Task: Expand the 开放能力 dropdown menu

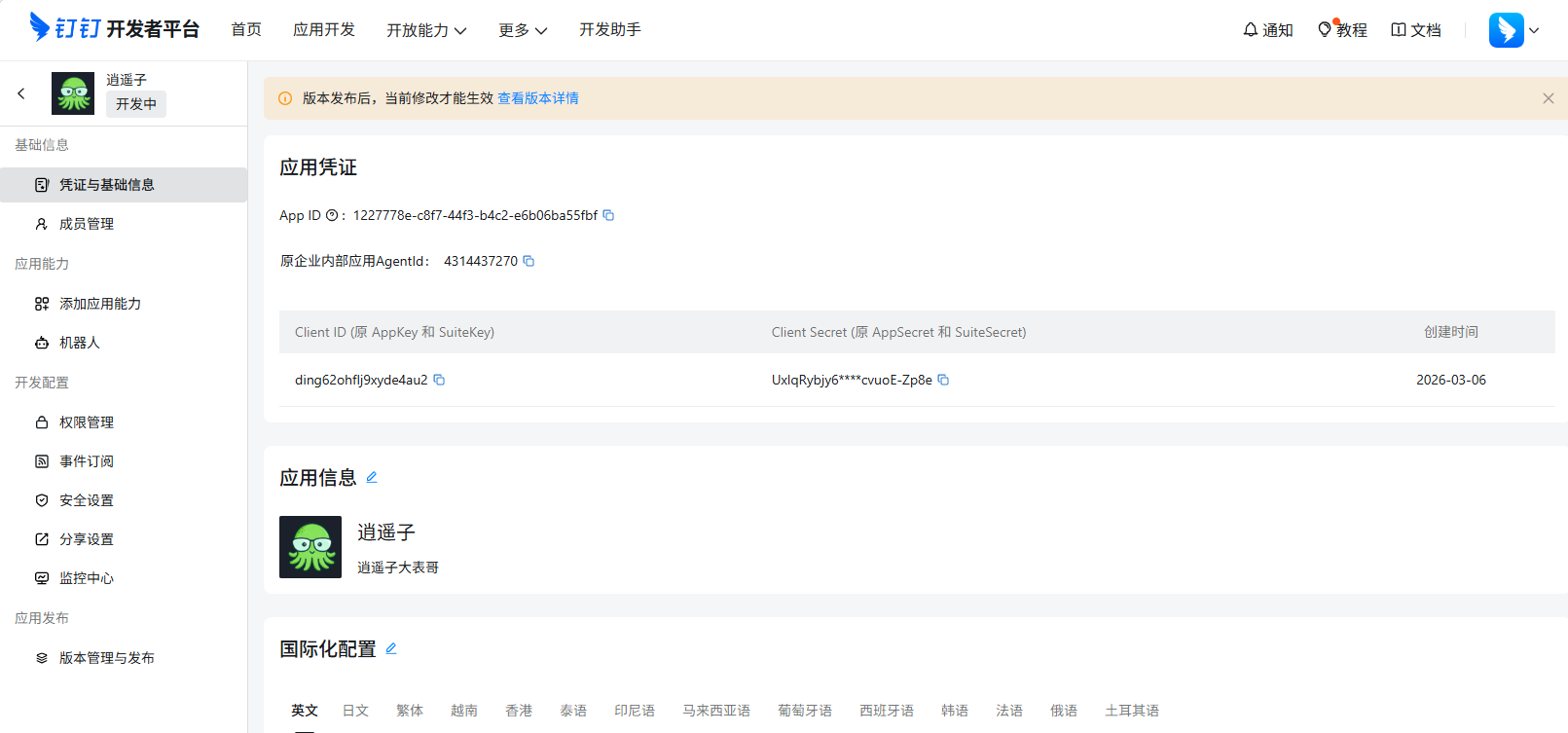Action: (426, 30)
